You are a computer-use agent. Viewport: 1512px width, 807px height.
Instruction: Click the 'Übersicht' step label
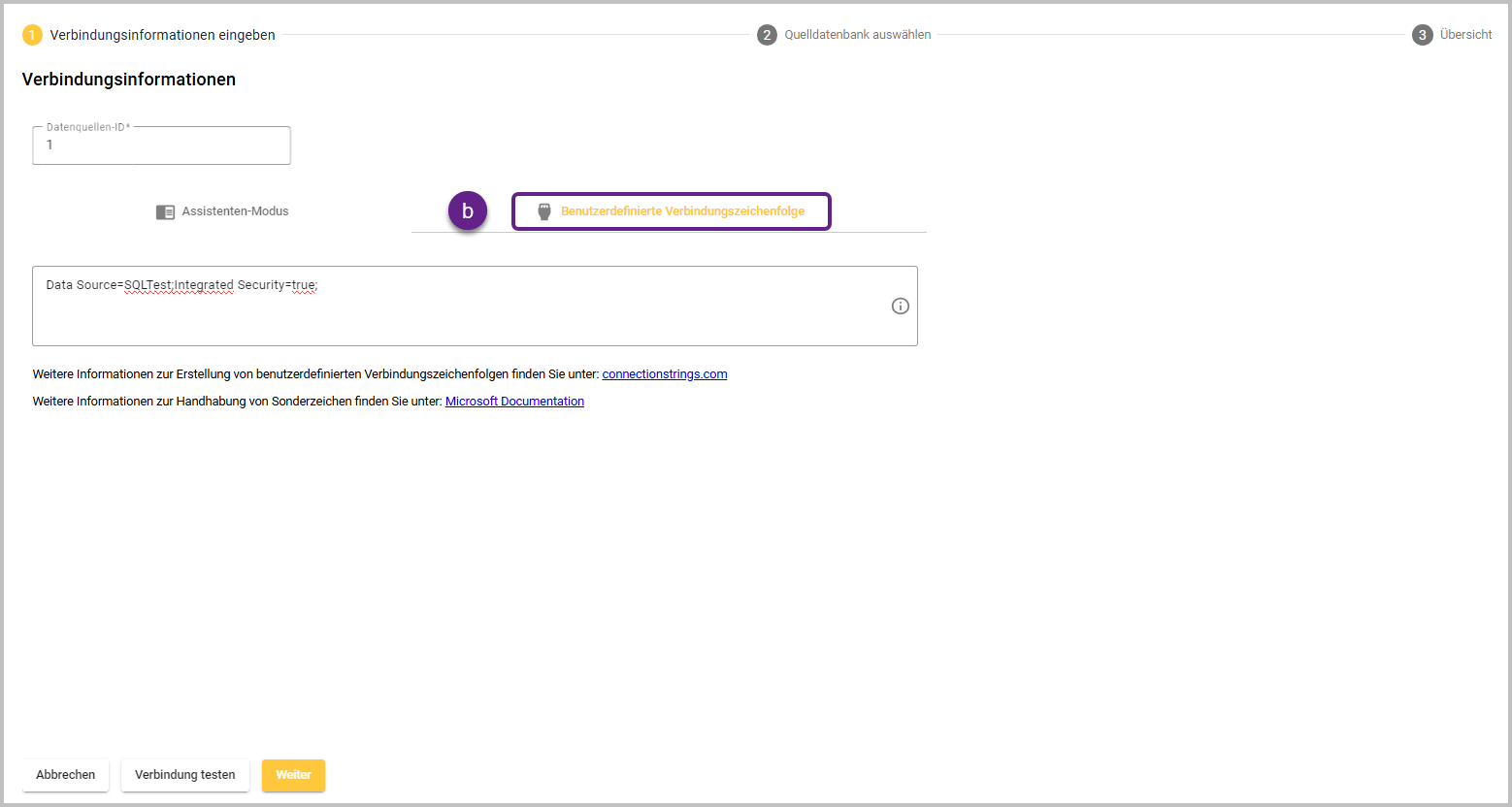[x=1465, y=35]
